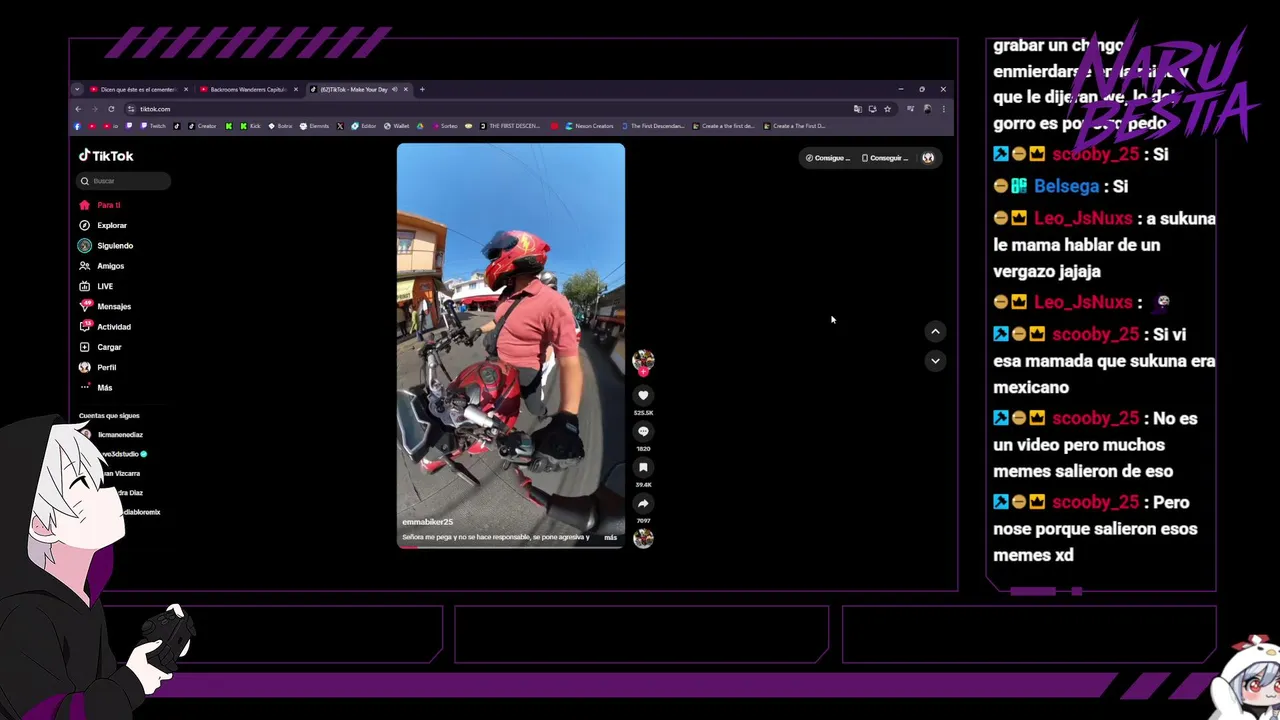Open Explorar in the sidebar
The image size is (1280, 720).
[x=103, y=225]
